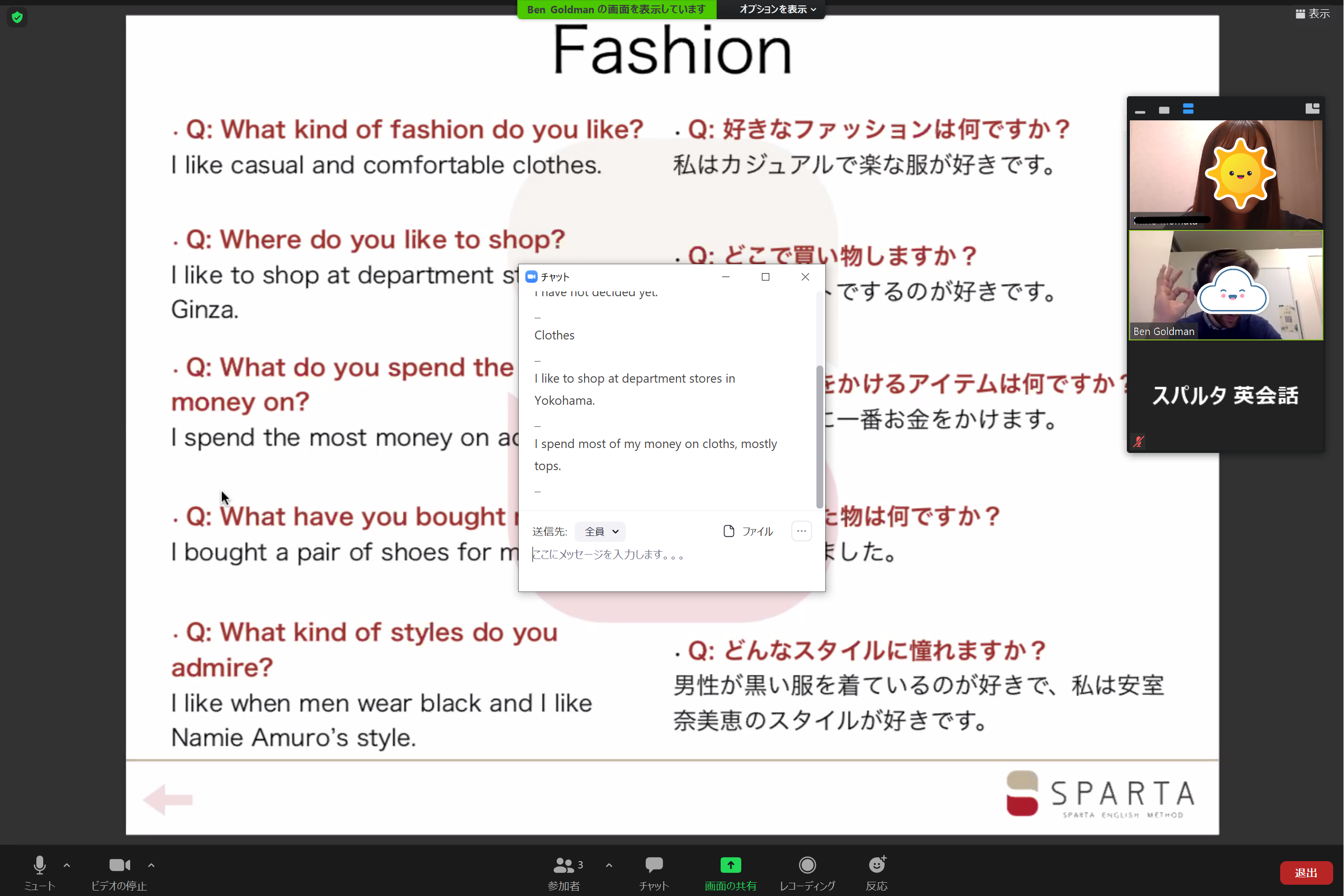
Task: Change the chat recipient from 全員
Action: point(599,531)
